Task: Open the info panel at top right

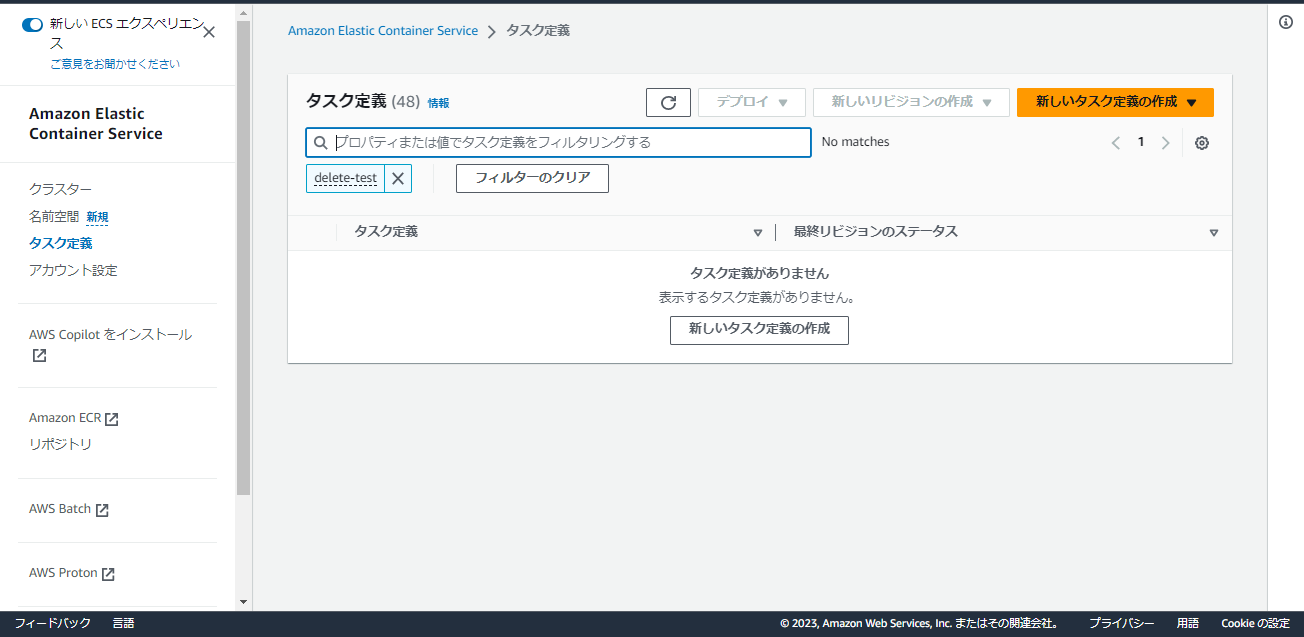Action: click(1285, 22)
